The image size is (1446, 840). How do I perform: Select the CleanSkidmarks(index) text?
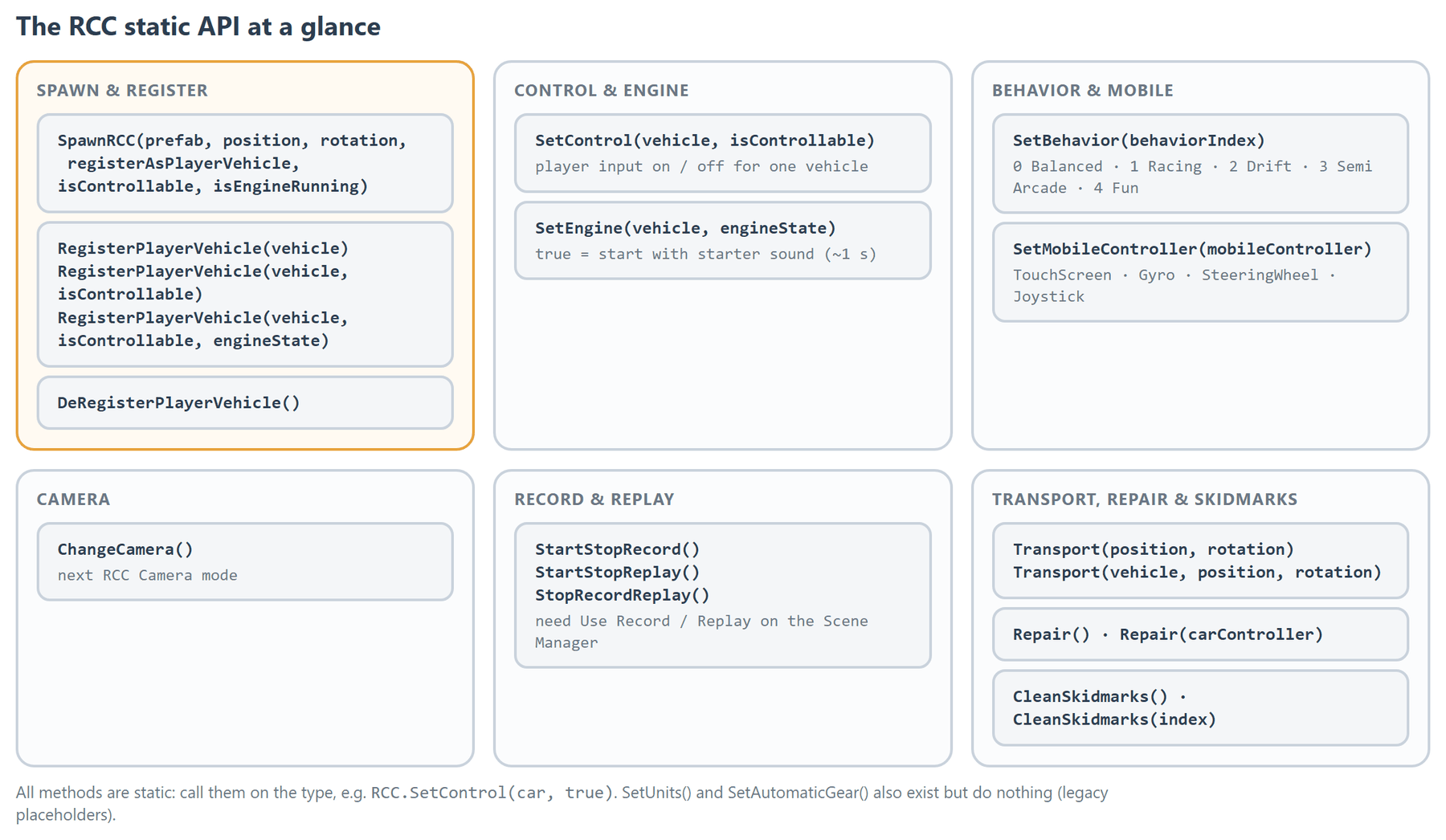pos(1114,720)
